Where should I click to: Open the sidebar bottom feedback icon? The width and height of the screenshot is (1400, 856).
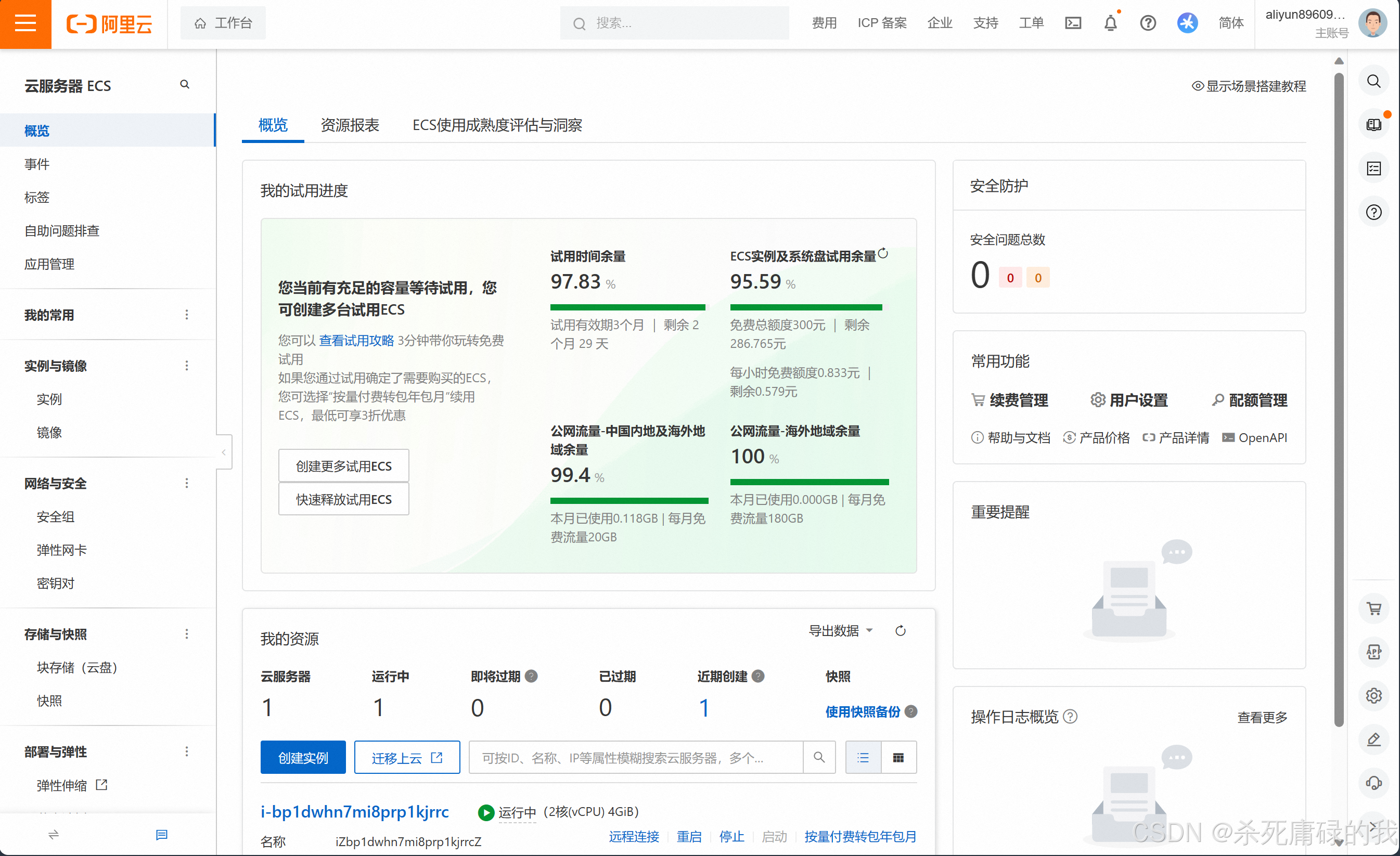point(161,834)
